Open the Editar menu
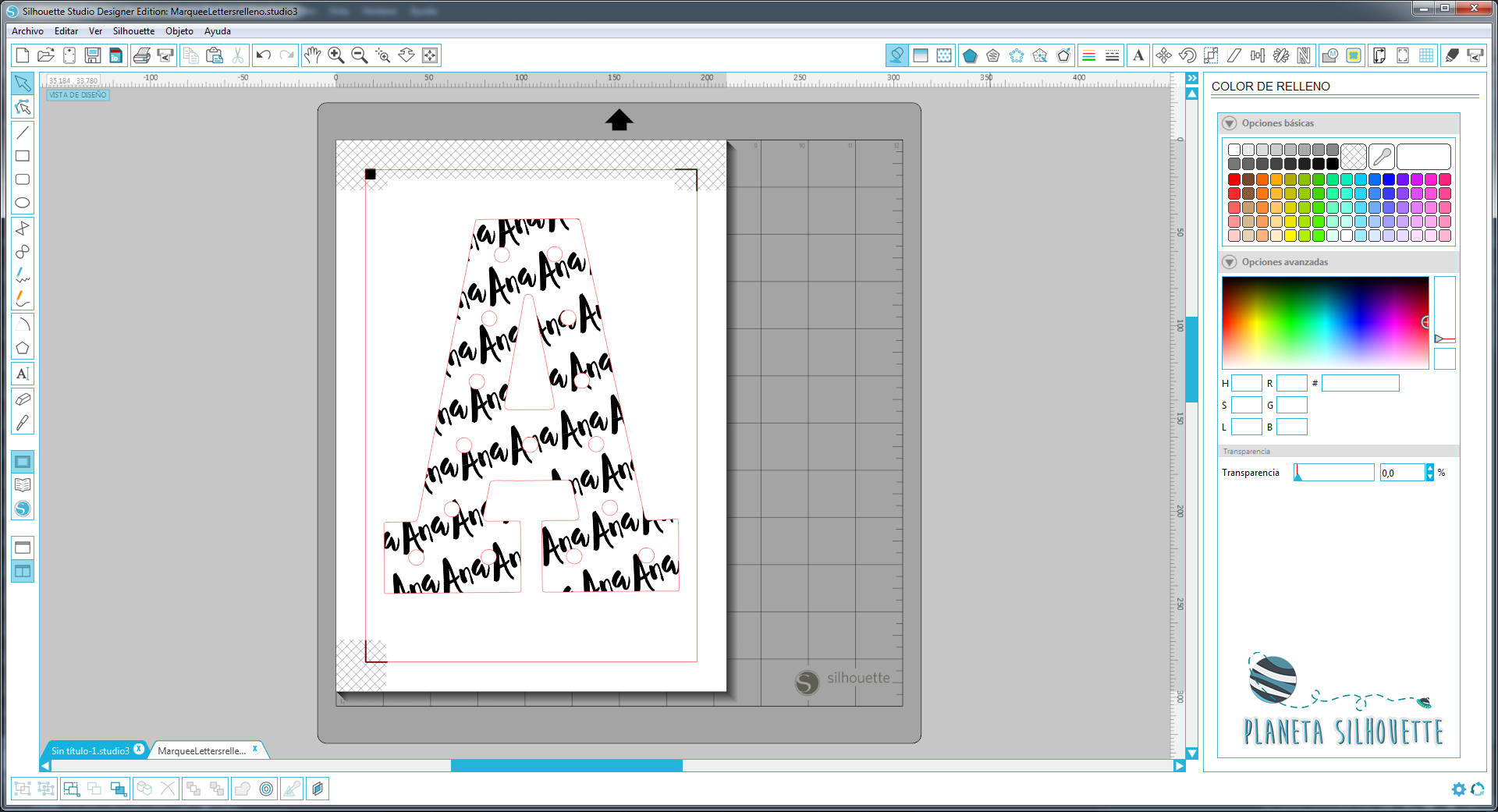Viewport: 1498px width, 812px height. click(x=66, y=31)
